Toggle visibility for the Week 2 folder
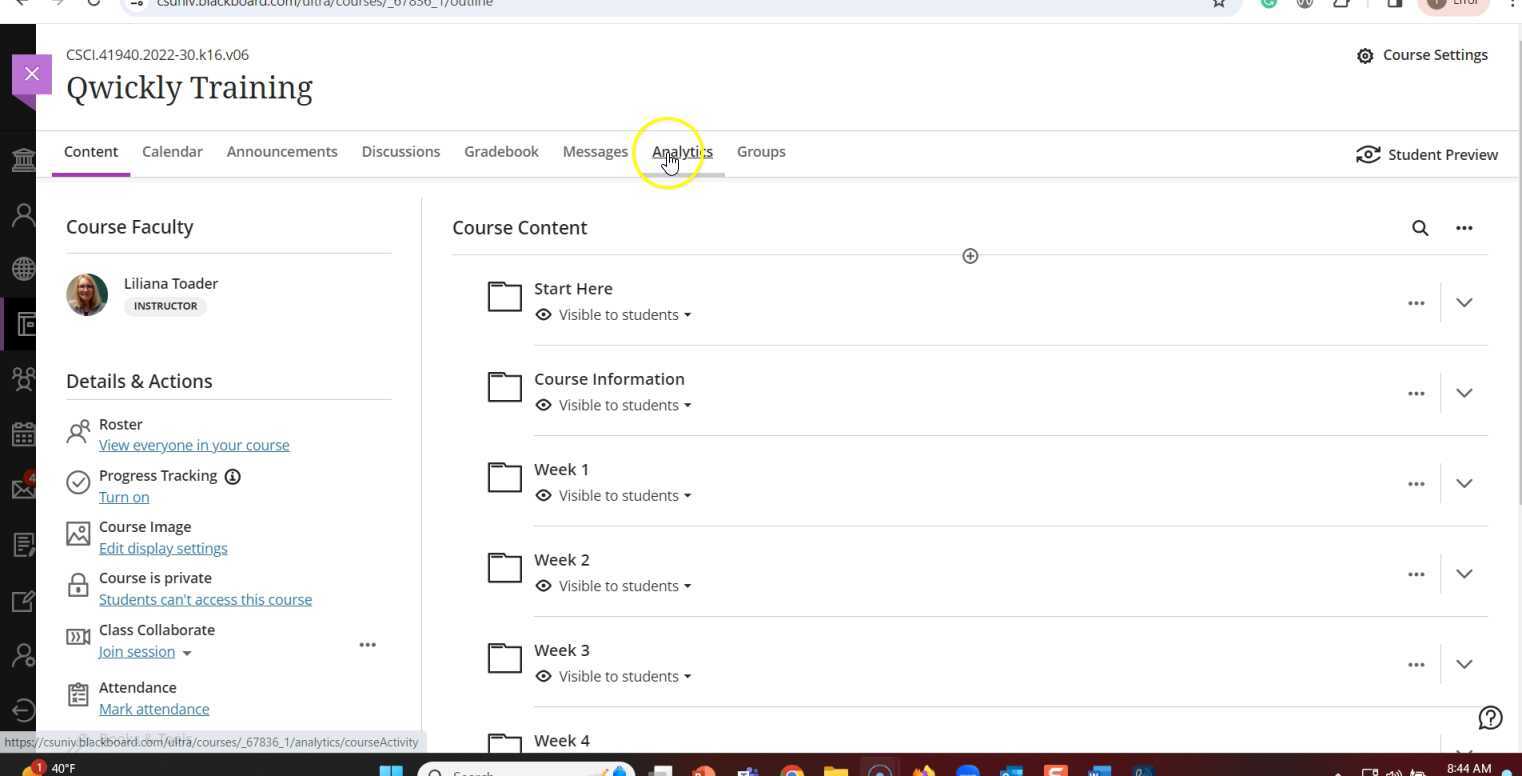Screen dimensions: 1522x776 coord(613,585)
